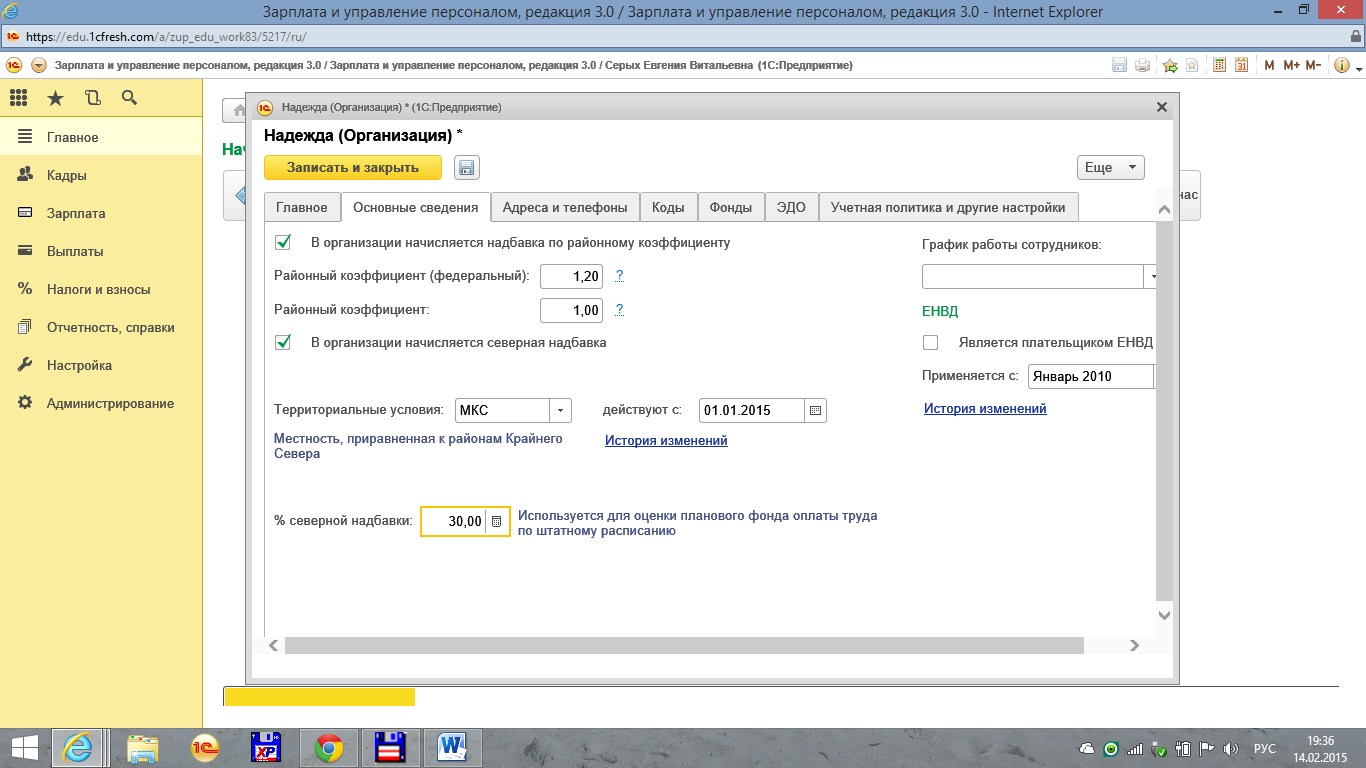Click the vertical scrollbar down arrow in form
The image size is (1366, 768).
(1164, 616)
